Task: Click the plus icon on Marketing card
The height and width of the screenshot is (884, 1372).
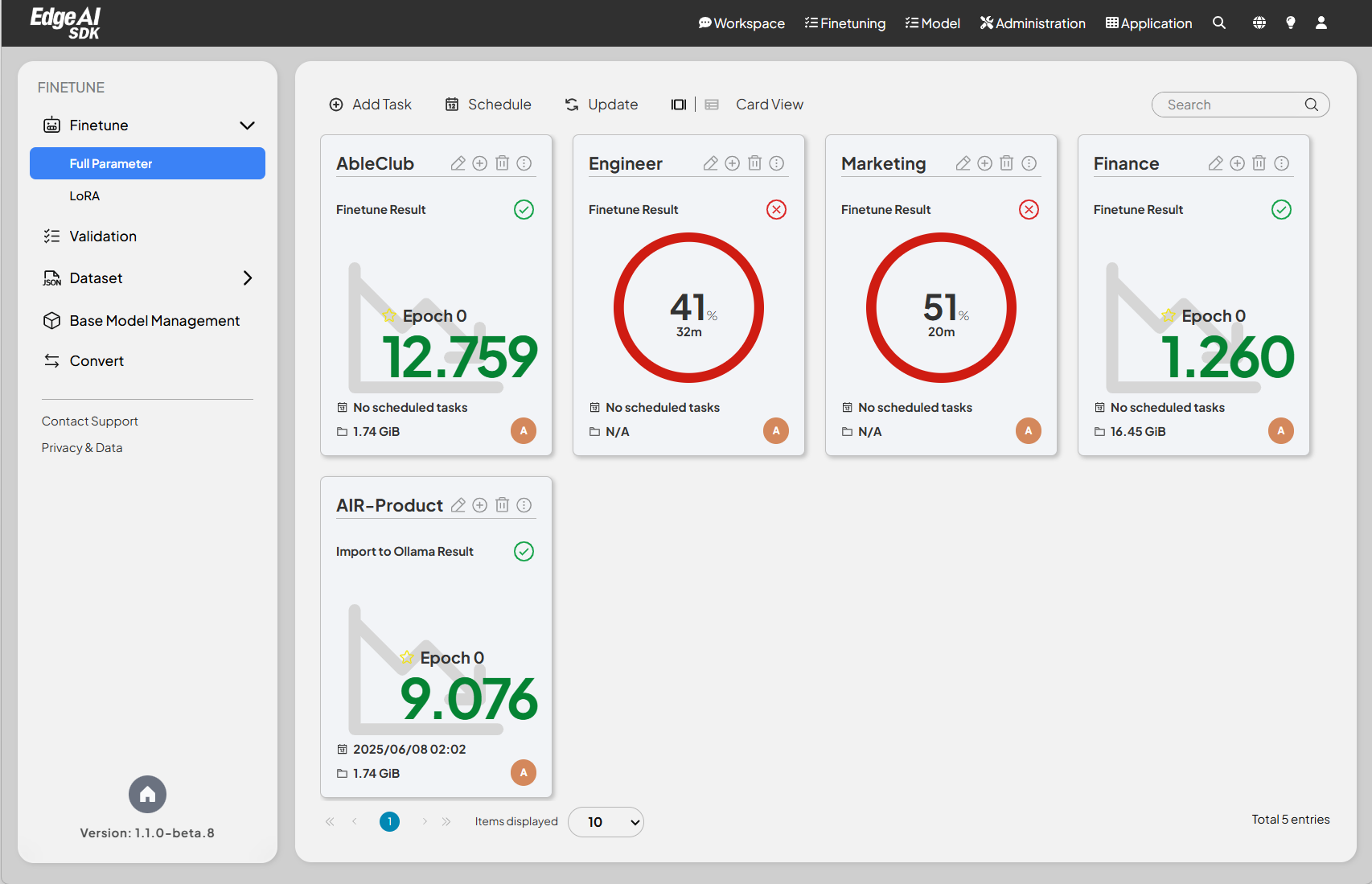Action: point(984,163)
